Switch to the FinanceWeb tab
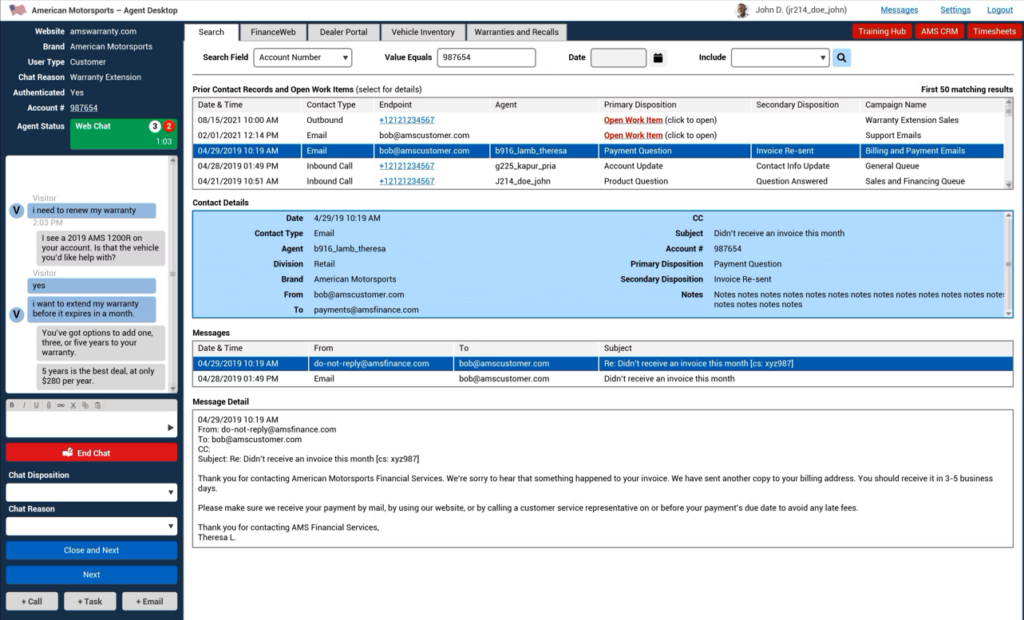Viewport: 1024px width, 620px height. [x=273, y=32]
